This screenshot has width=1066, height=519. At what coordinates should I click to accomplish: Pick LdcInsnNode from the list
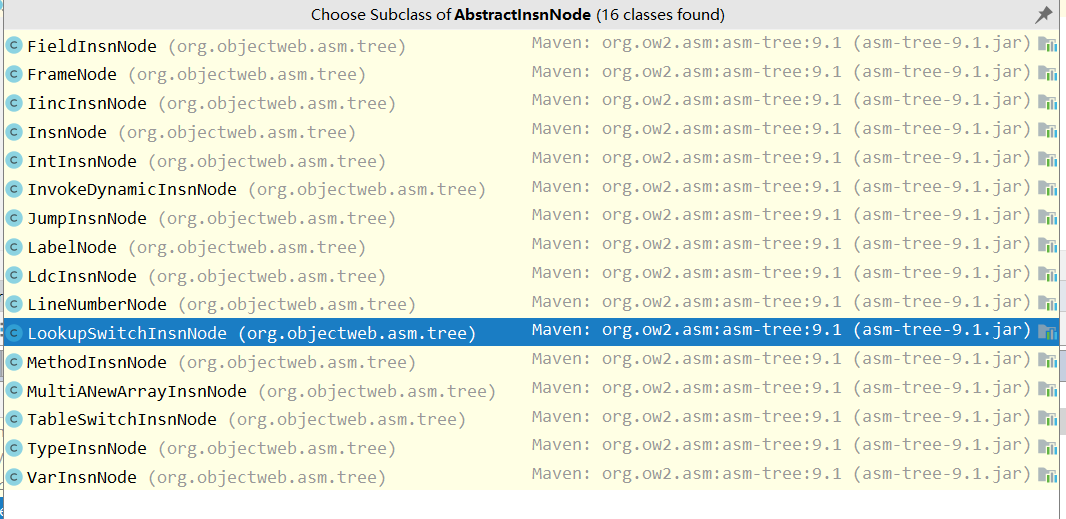pos(82,276)
